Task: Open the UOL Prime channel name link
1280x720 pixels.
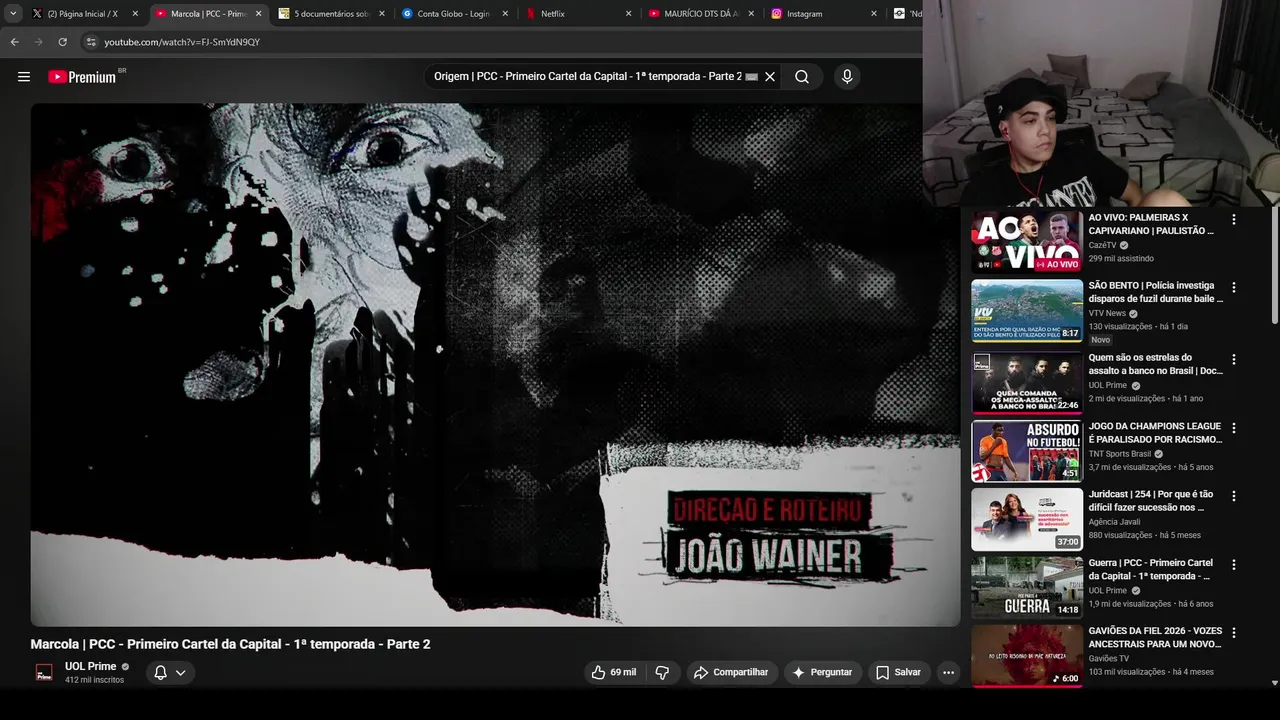Action: click(x=91, y=666)
